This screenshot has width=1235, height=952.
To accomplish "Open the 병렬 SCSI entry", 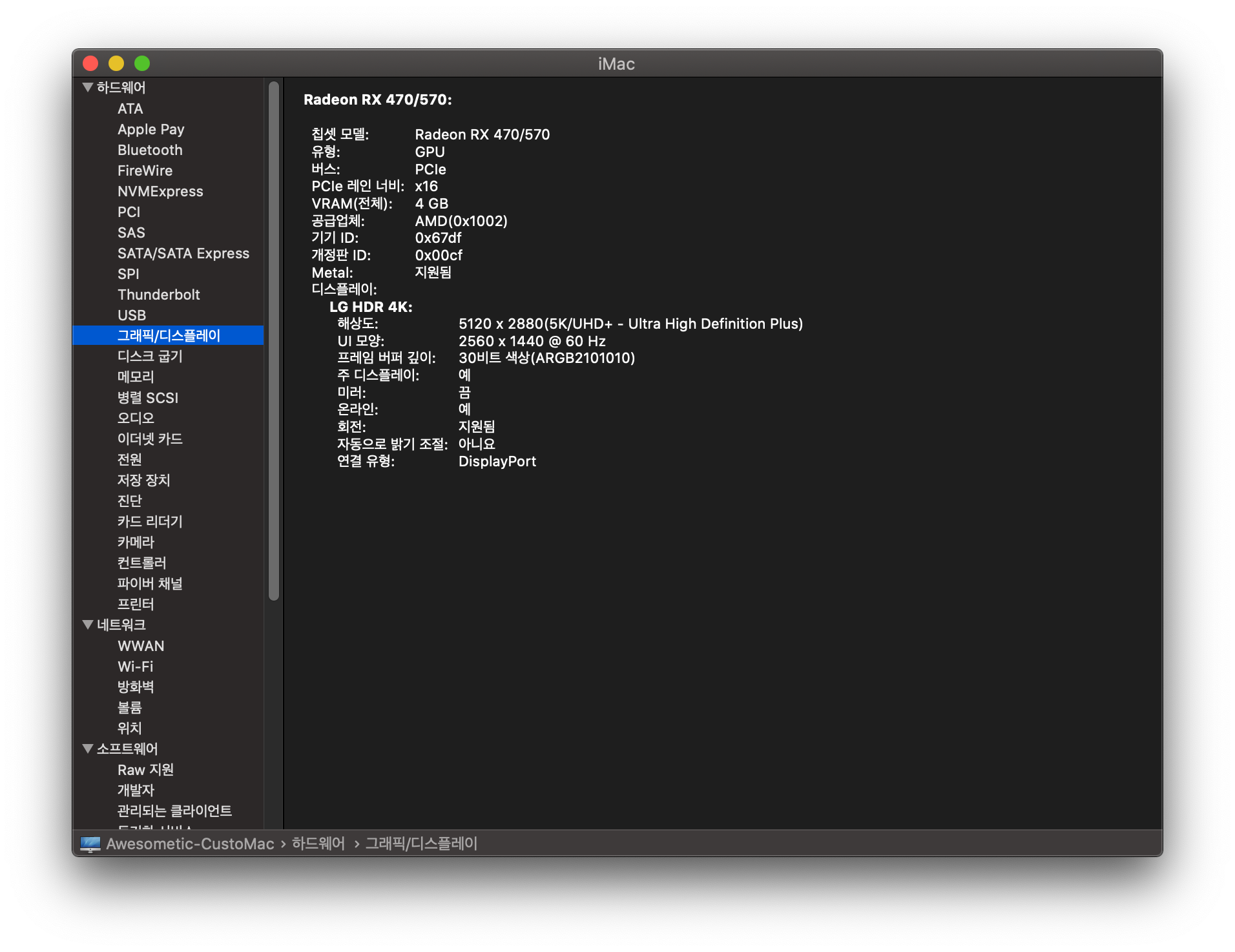I will click(x=148, y=397).
